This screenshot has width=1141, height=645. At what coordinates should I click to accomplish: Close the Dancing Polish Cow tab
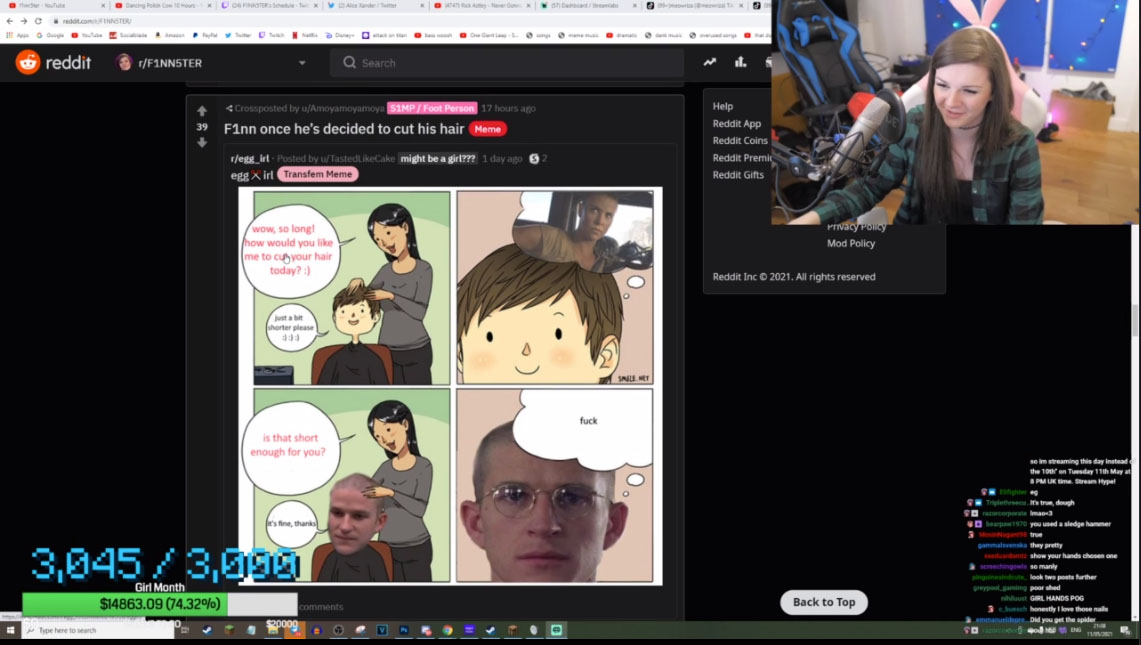point(210,6)
